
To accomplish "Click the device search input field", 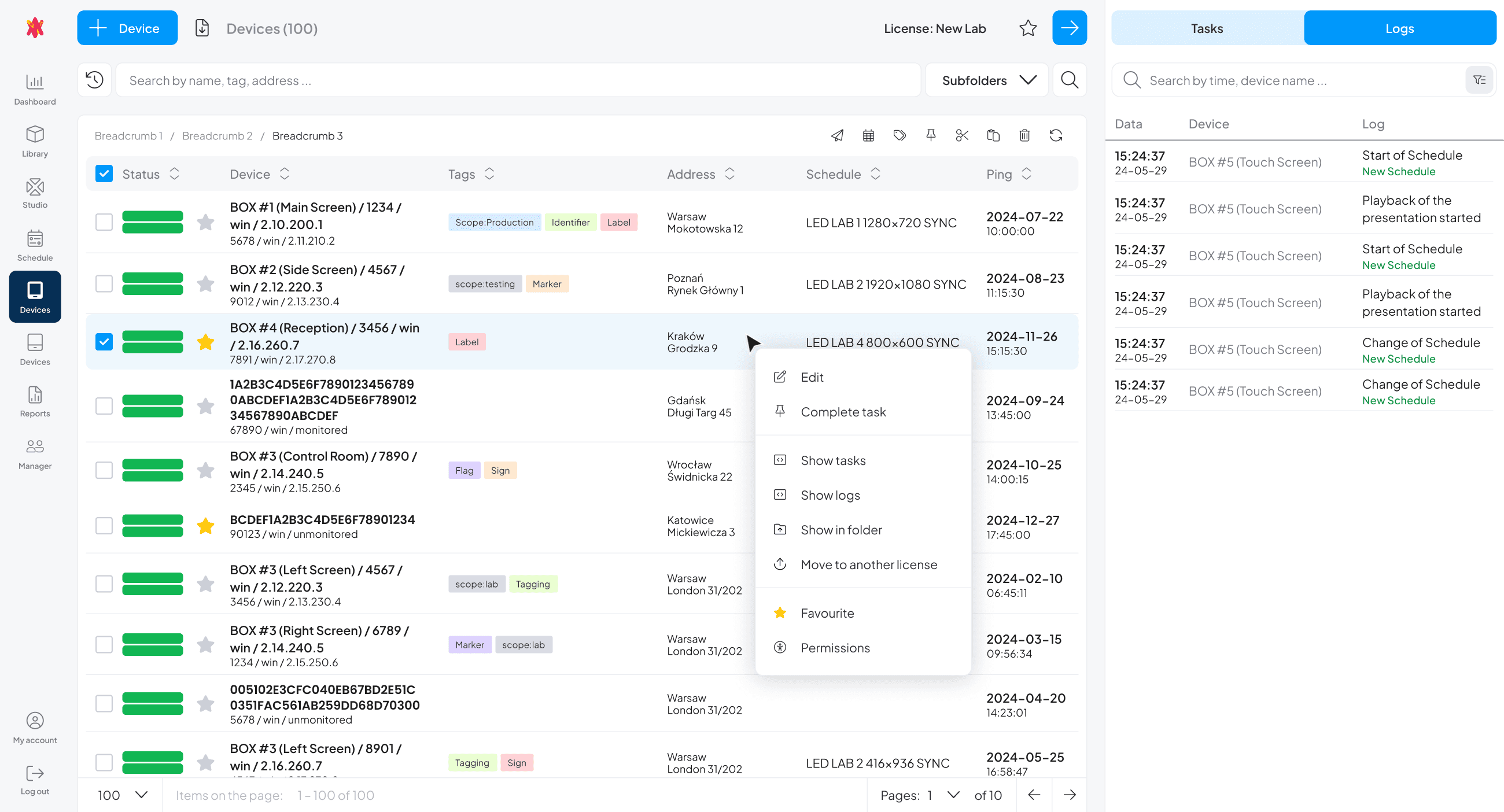I will pyautogui.click(x=517, y=80).
